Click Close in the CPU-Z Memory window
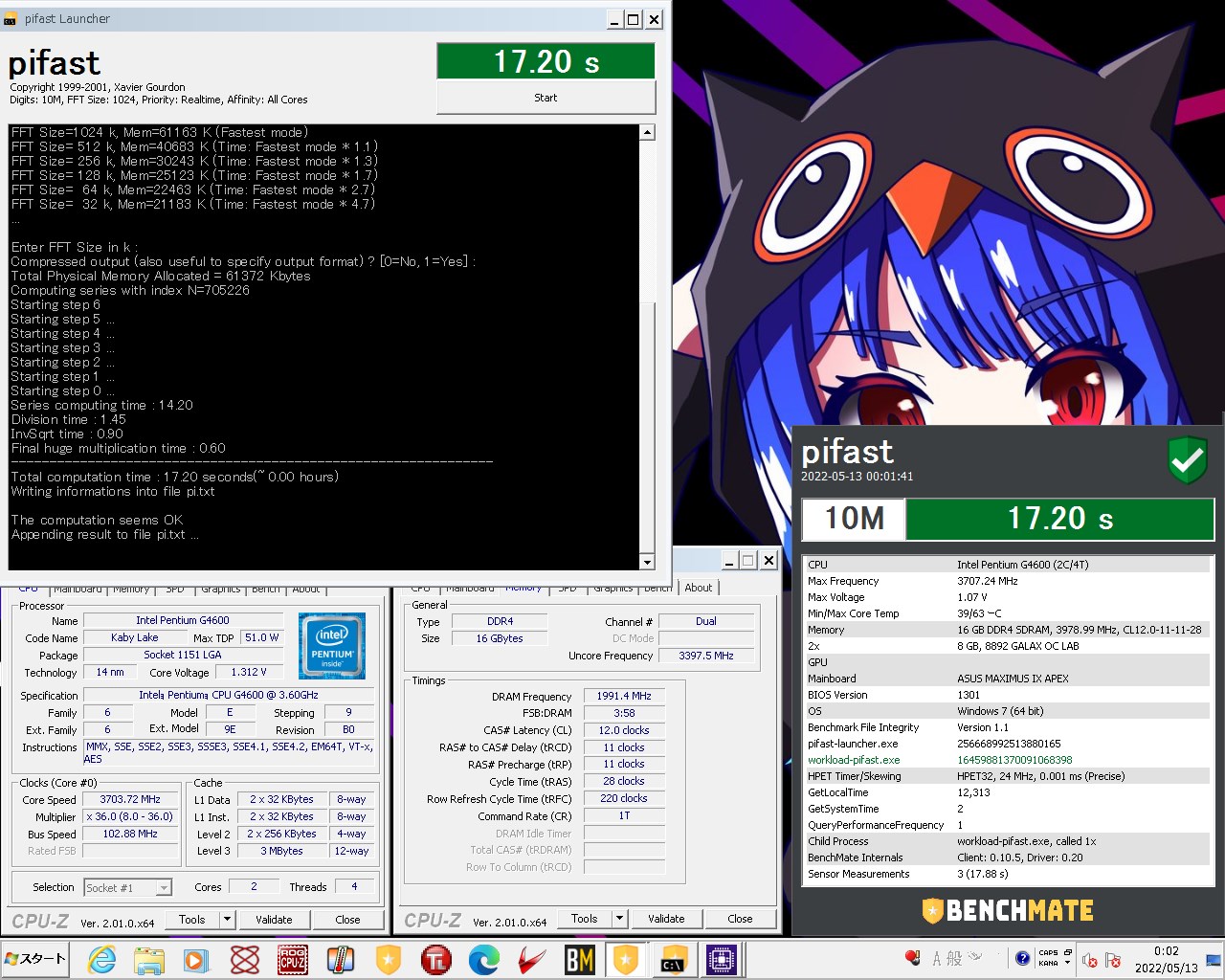The width and height of the screenshot is (1225, 980). tap(740, 919)
